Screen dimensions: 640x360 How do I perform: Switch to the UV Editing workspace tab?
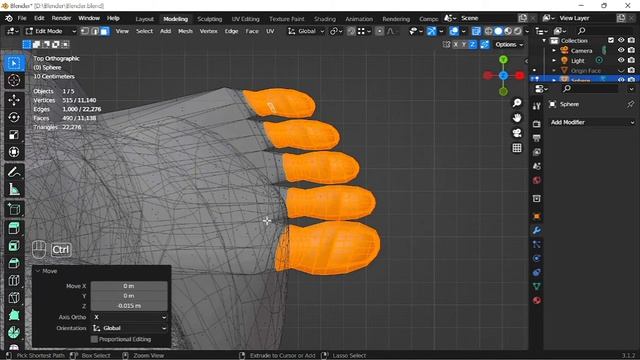point(245,19)
